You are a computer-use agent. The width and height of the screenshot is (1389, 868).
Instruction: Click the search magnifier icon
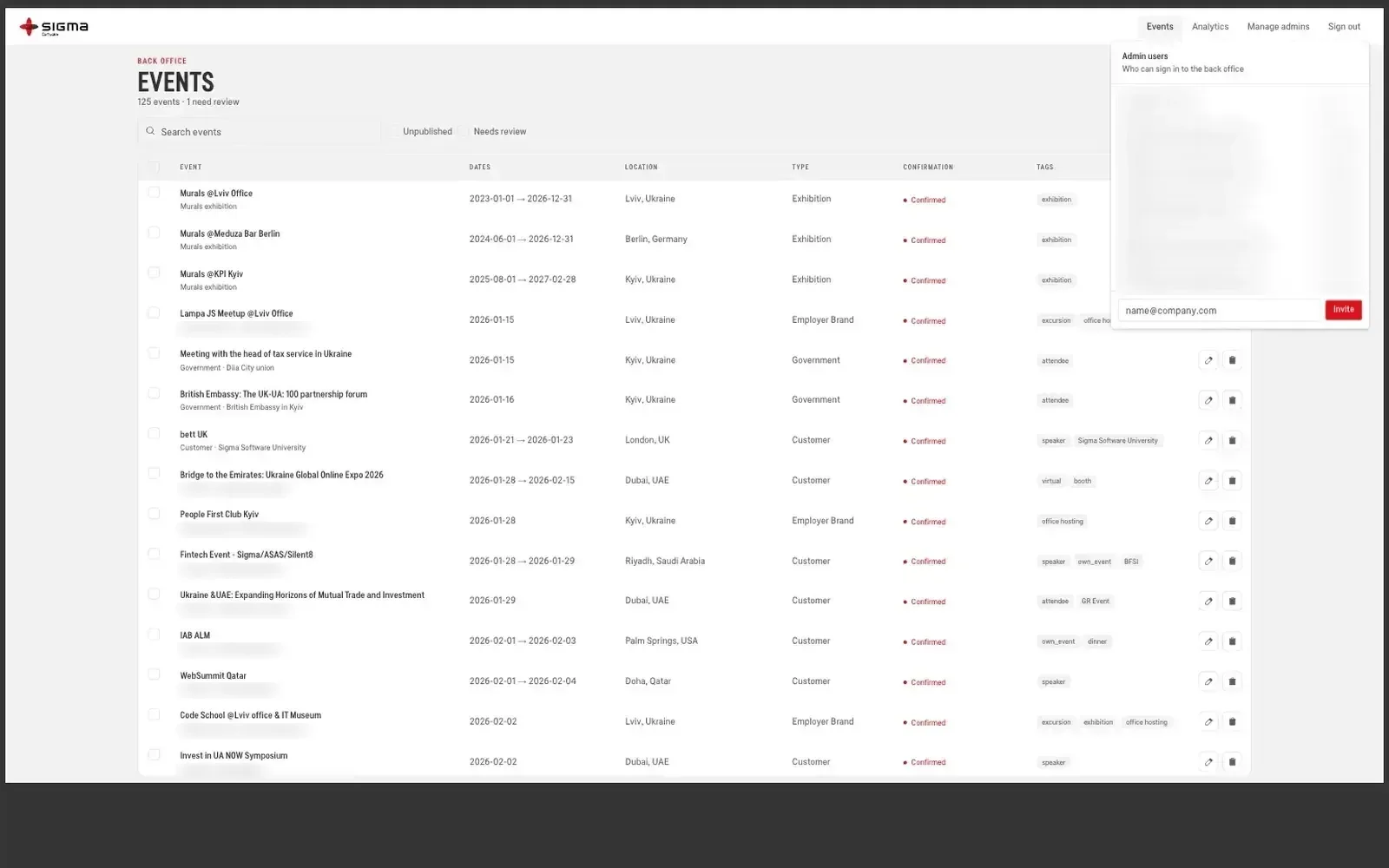(150, 131)
